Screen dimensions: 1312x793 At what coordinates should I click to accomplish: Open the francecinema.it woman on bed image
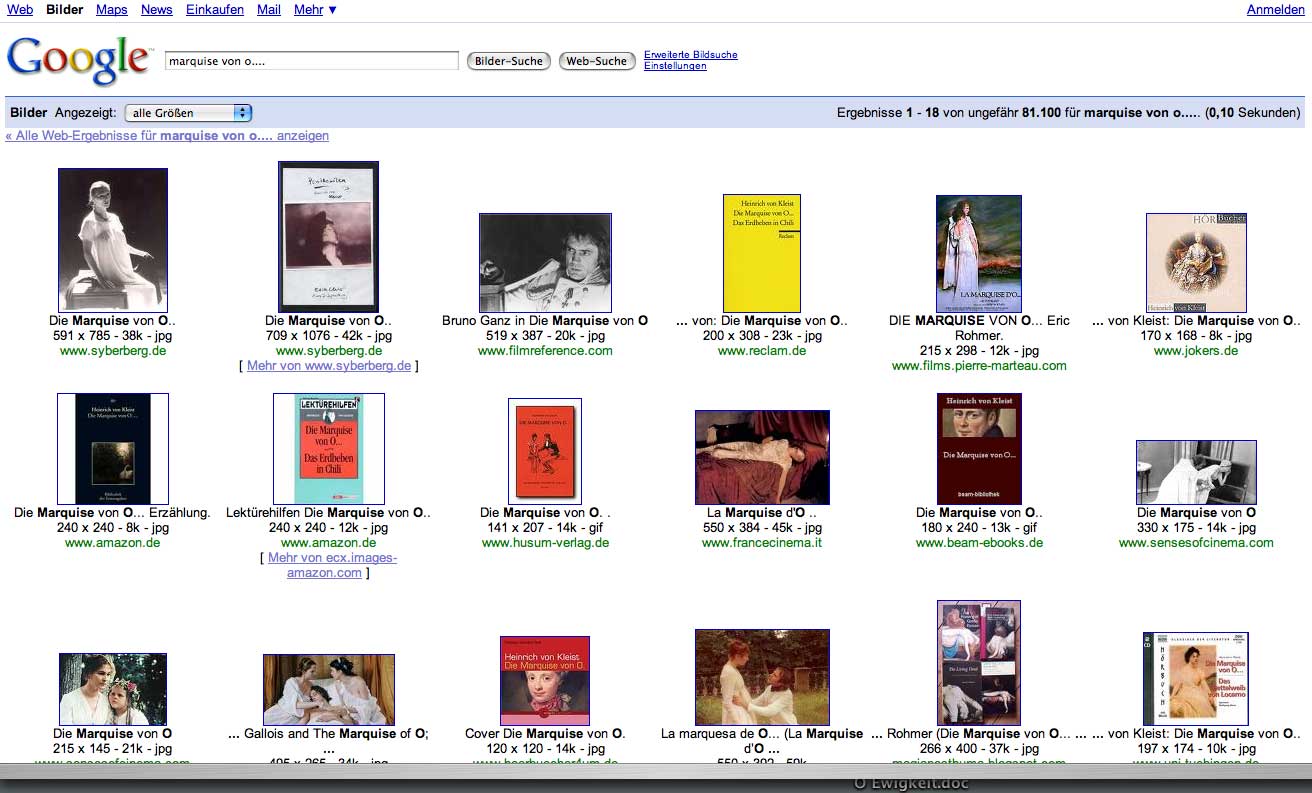pyautogui.click(x=762, y=457)
